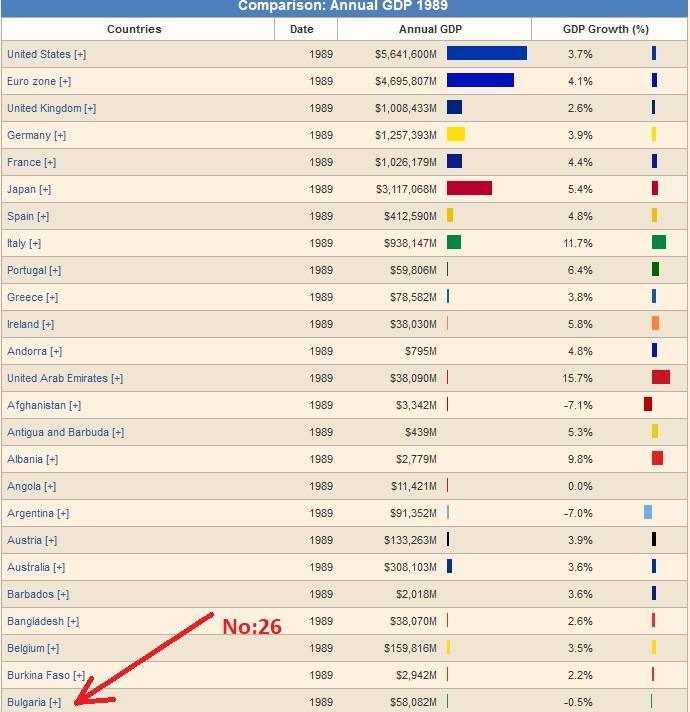Expand the [+] next to United States
Screen dimensions: 690x712
tap(80, 54)
